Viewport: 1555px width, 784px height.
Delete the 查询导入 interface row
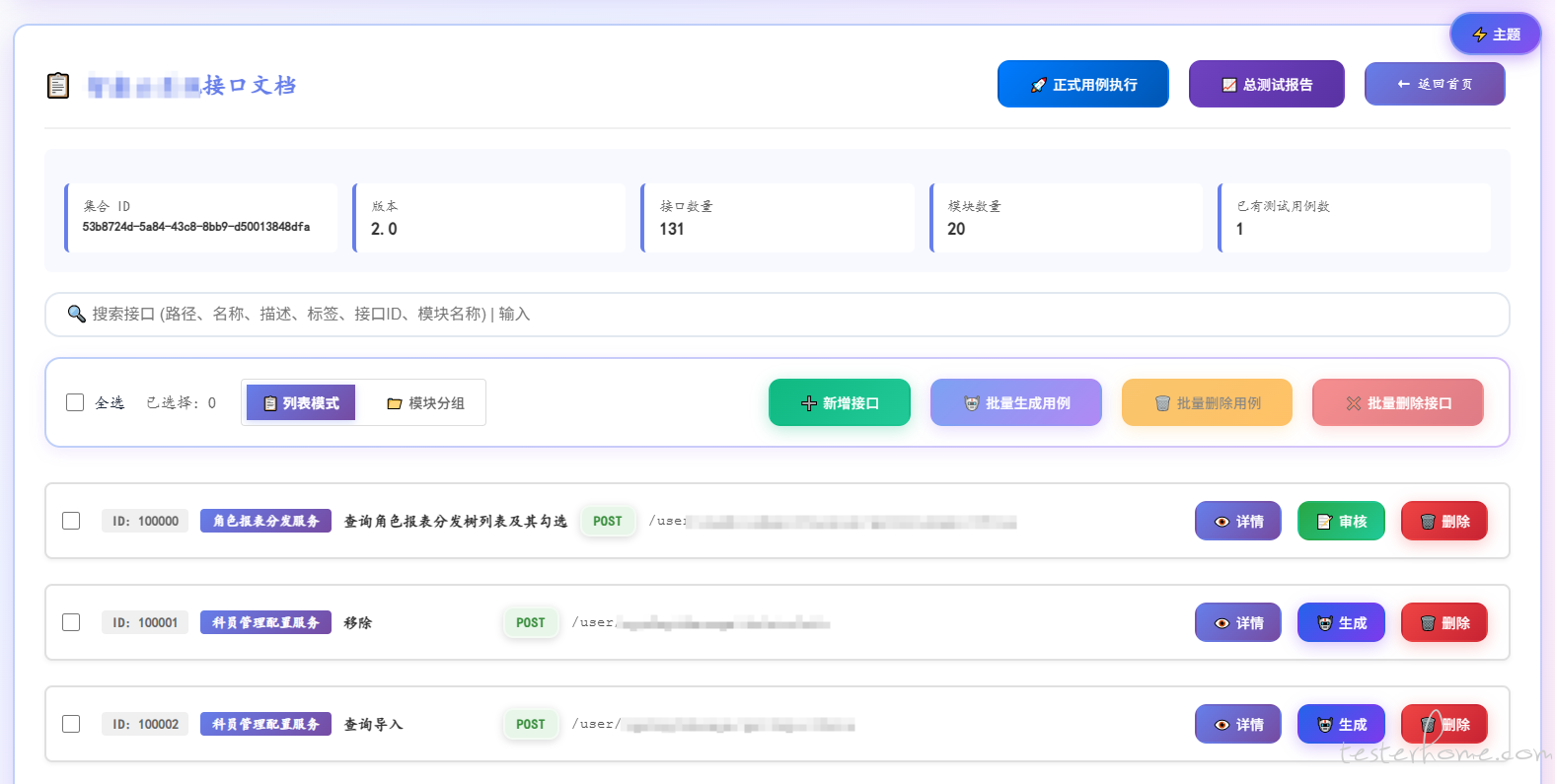(x=1444, y=725)
